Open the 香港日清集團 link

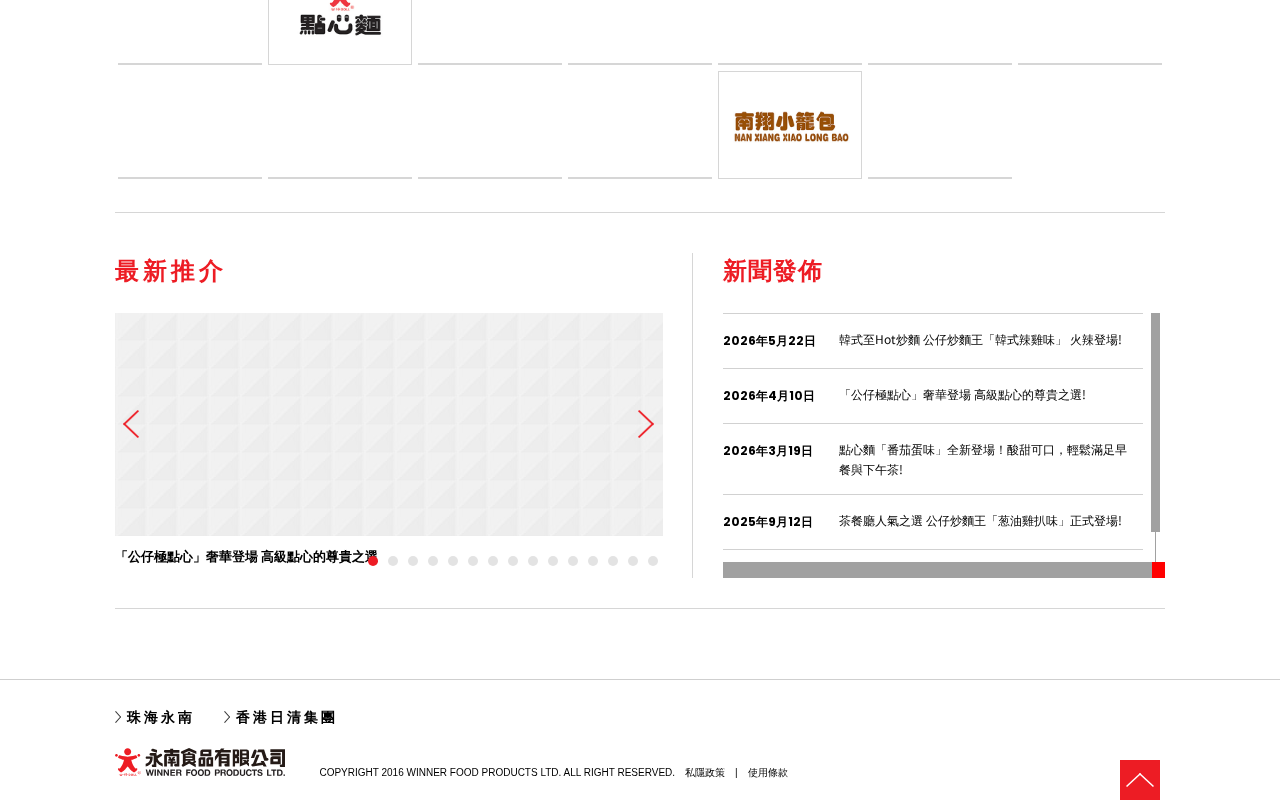click(x=286, y=717)
